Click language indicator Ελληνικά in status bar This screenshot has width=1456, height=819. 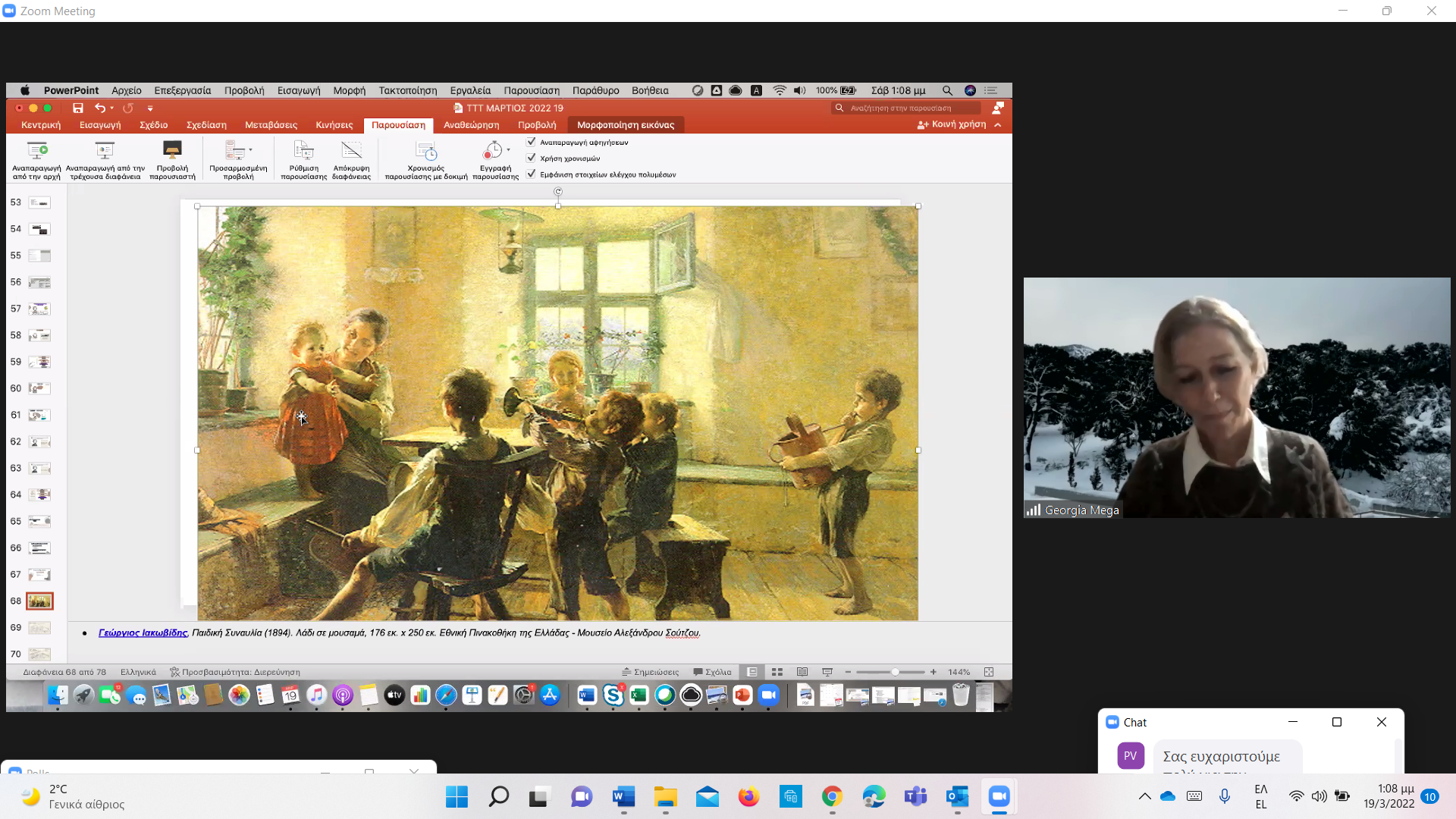(138, 672)
